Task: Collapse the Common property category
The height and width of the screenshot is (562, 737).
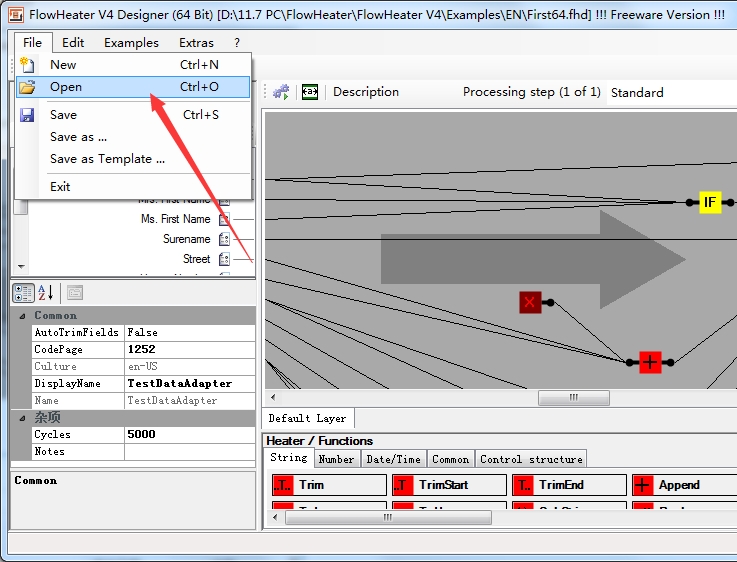Action: [22, 316]
